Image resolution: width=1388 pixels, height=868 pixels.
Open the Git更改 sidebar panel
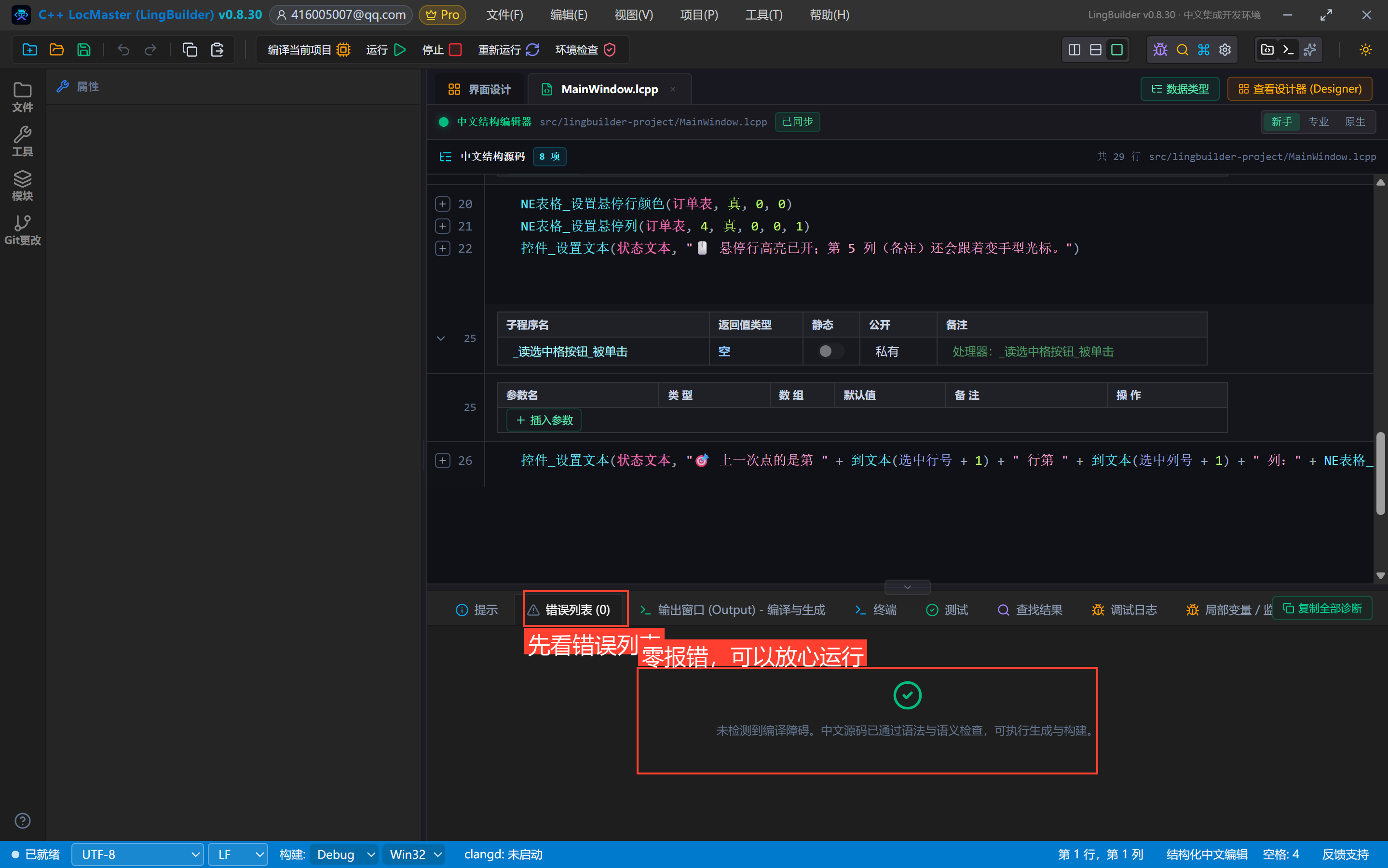click(x=22, y=230)
